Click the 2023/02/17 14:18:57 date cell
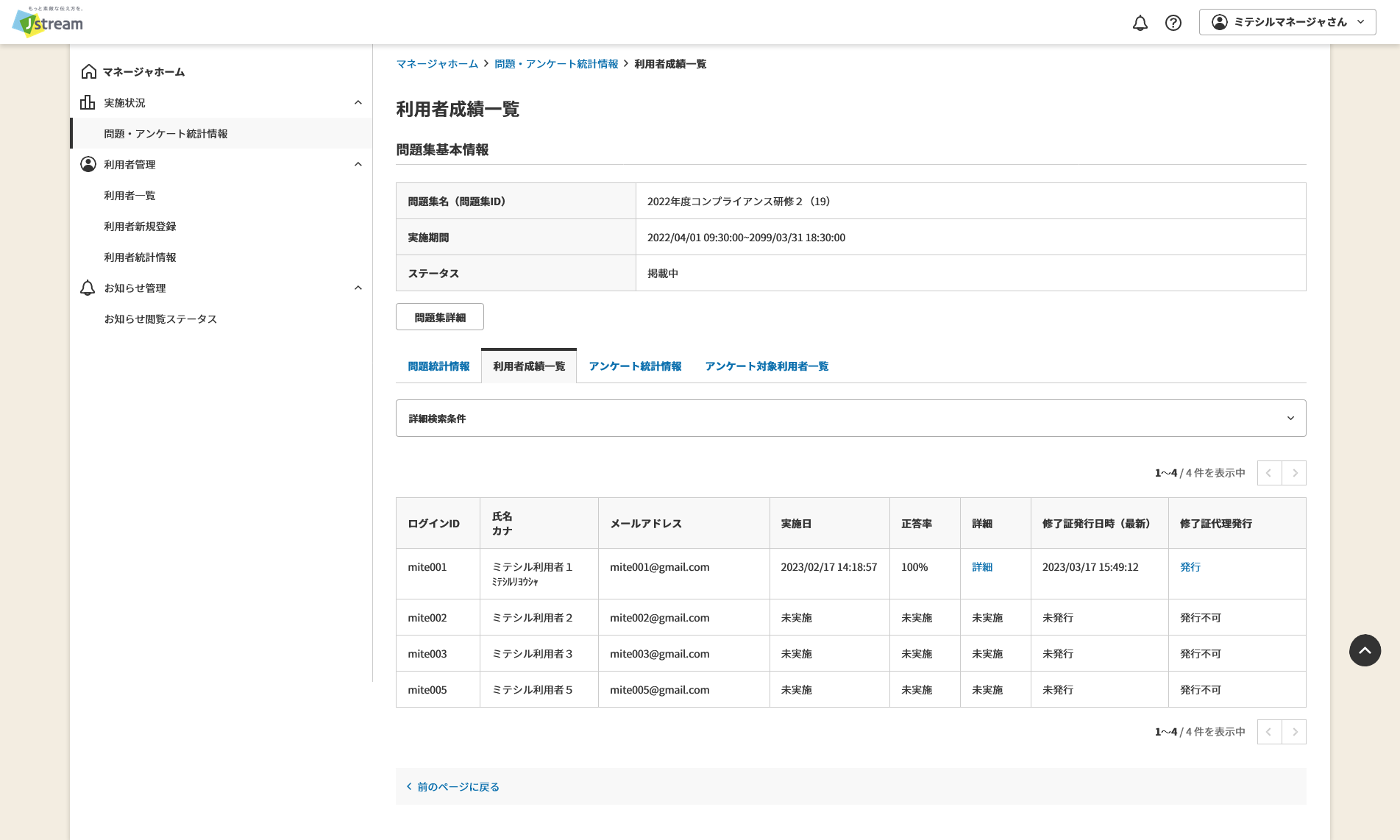 click(830, 574)
